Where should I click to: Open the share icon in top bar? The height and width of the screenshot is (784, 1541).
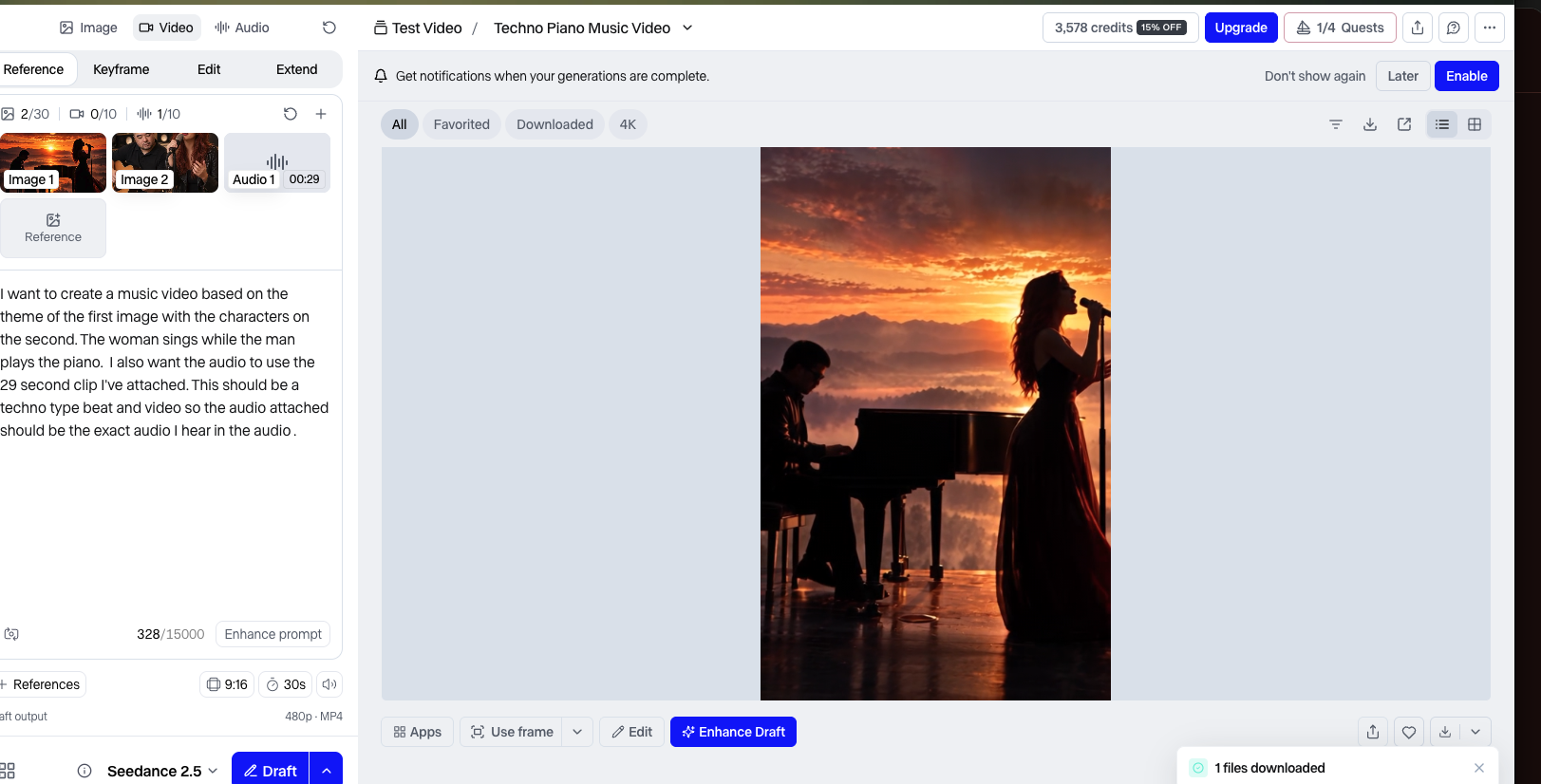(1418, 28)
